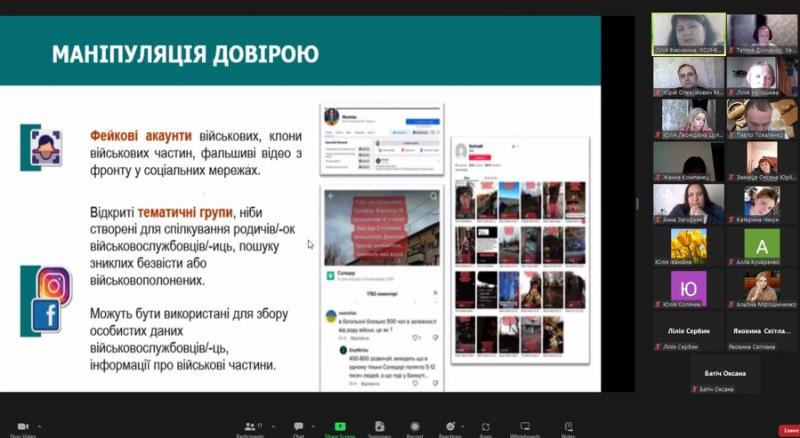This screenshot has width=800, height=438.
Task: Select the Лілія Сербин participant tile
Action: click(689, 332)
